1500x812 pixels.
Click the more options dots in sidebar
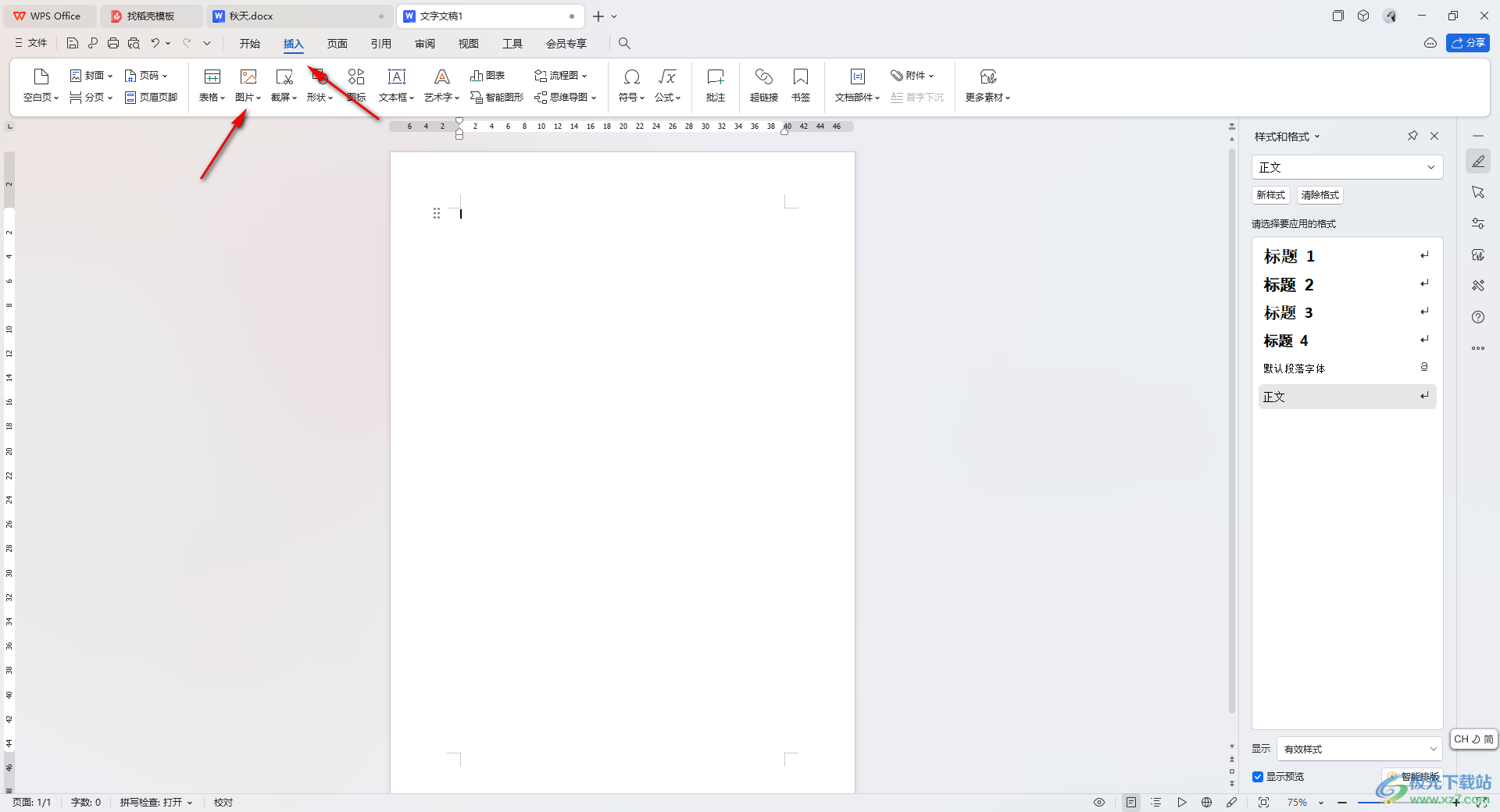tap(1478, 348)
